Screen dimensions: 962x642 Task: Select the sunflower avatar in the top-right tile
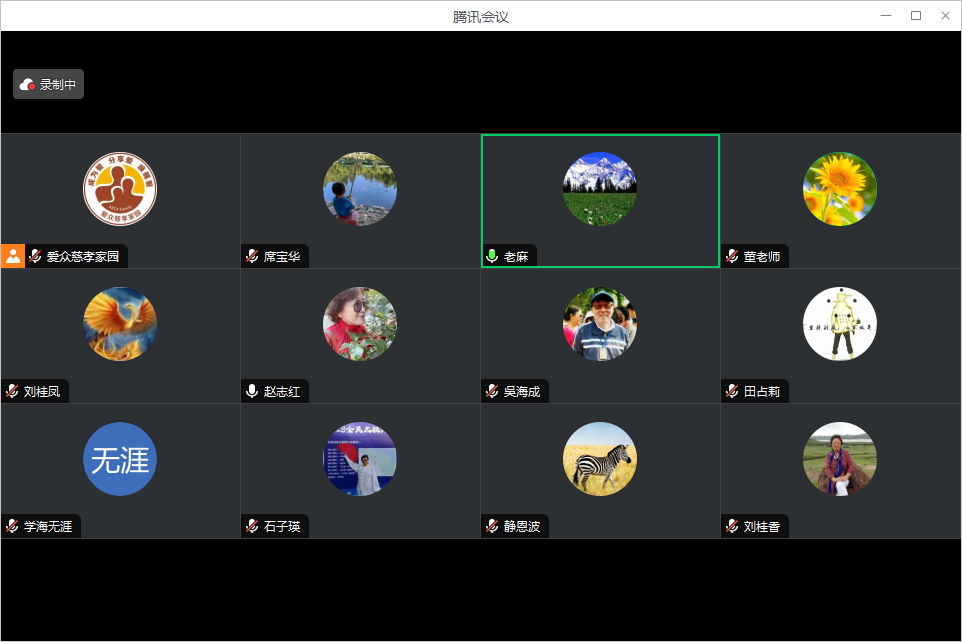(840, 189)
